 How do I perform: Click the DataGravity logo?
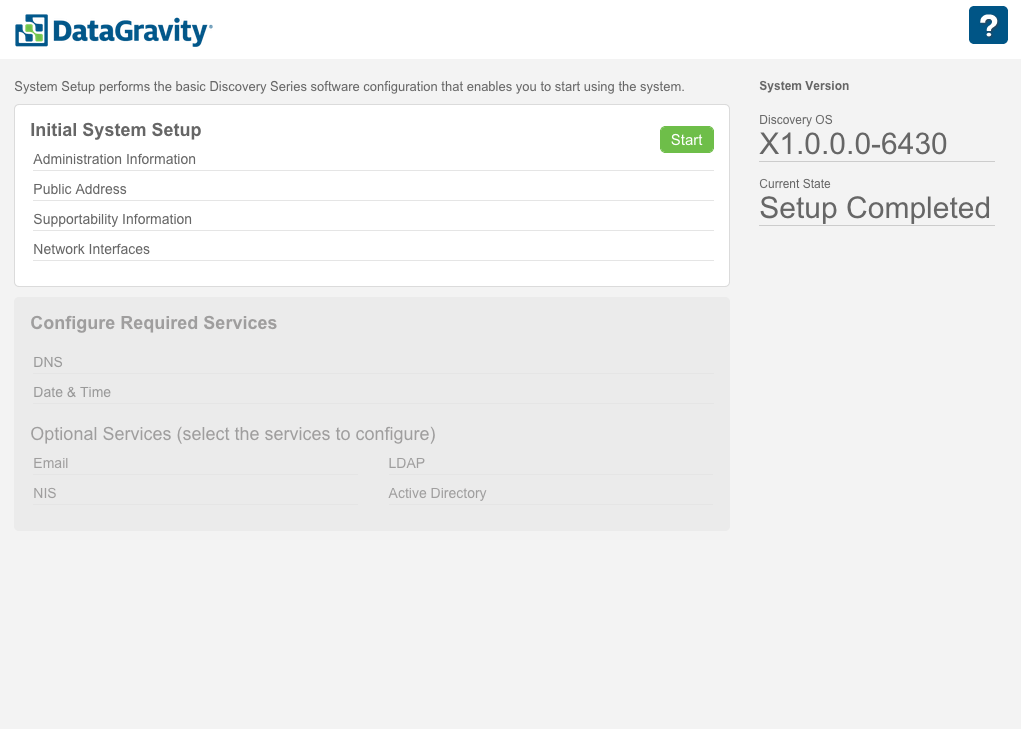click(x=113, y=30)
